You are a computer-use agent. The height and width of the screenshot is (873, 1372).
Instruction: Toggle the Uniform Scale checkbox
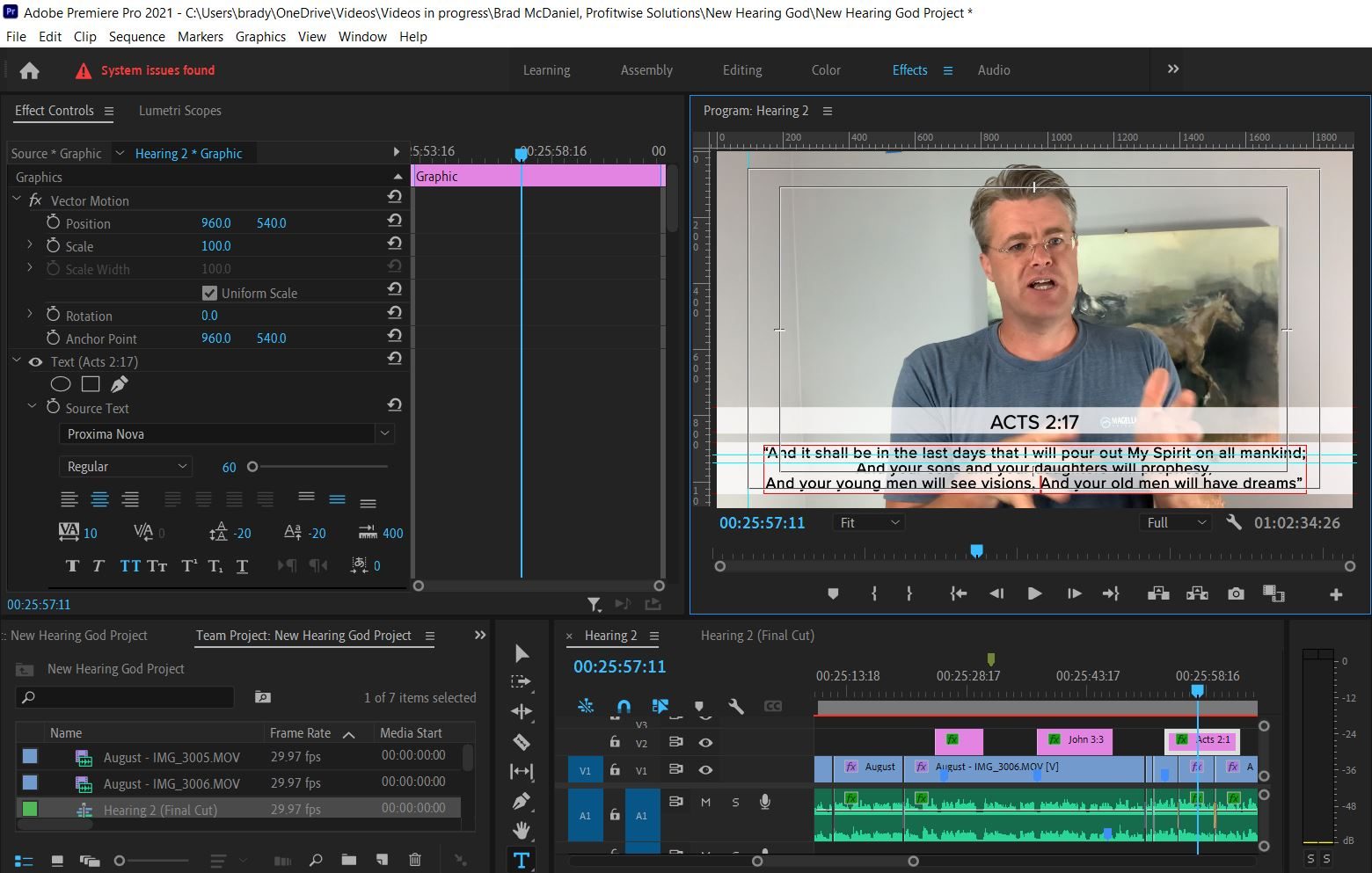(209, 293)
